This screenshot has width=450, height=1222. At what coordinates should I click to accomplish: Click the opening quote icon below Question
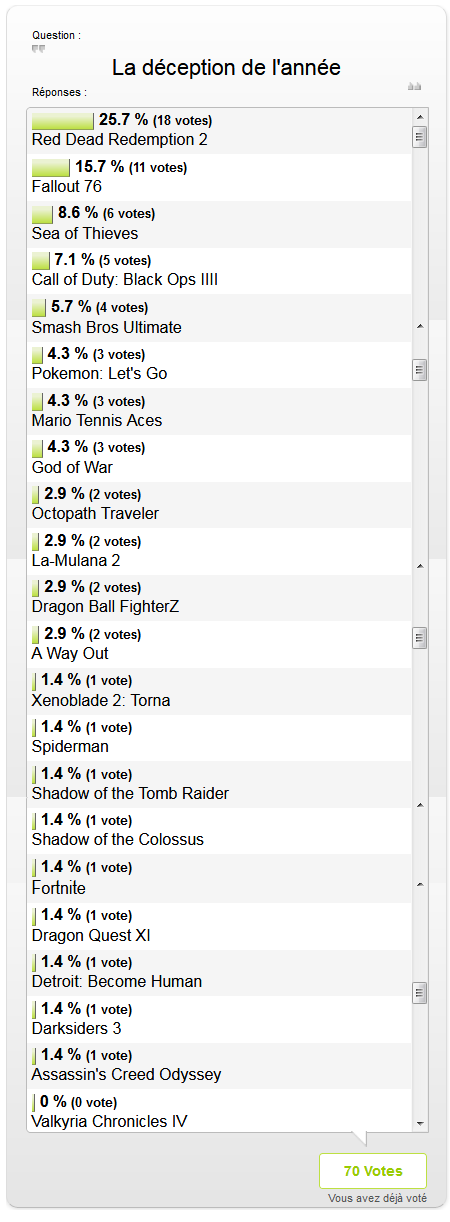pyautogui.click(x=38, y=48)
